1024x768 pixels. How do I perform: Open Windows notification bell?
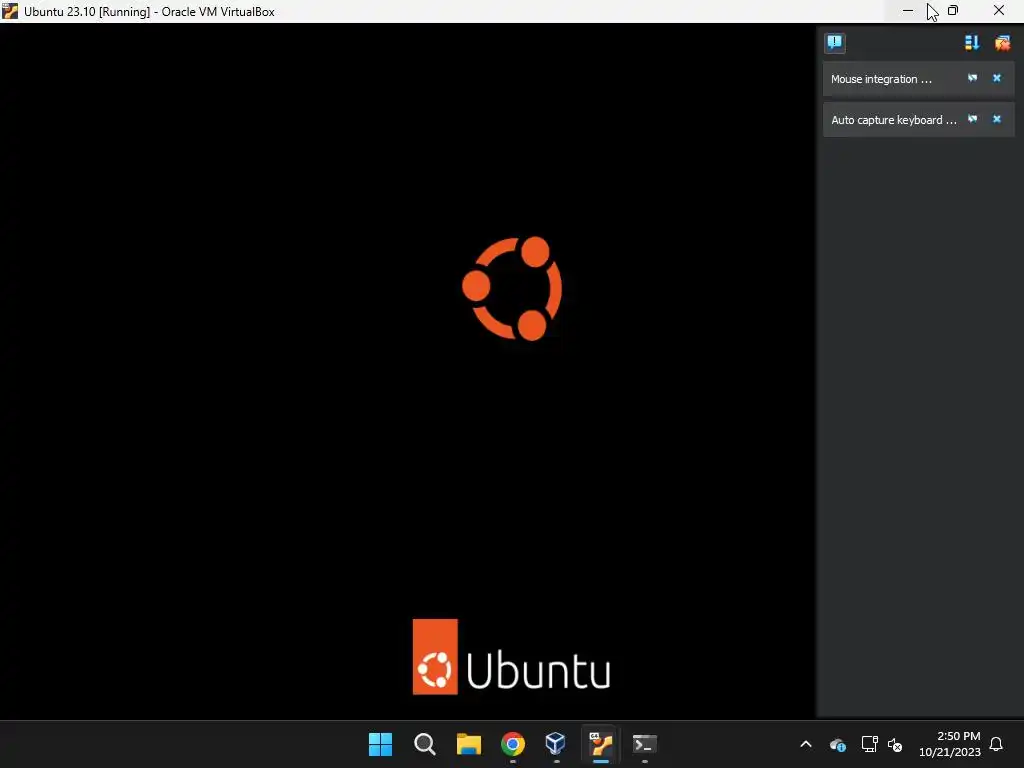click(996, 744)
